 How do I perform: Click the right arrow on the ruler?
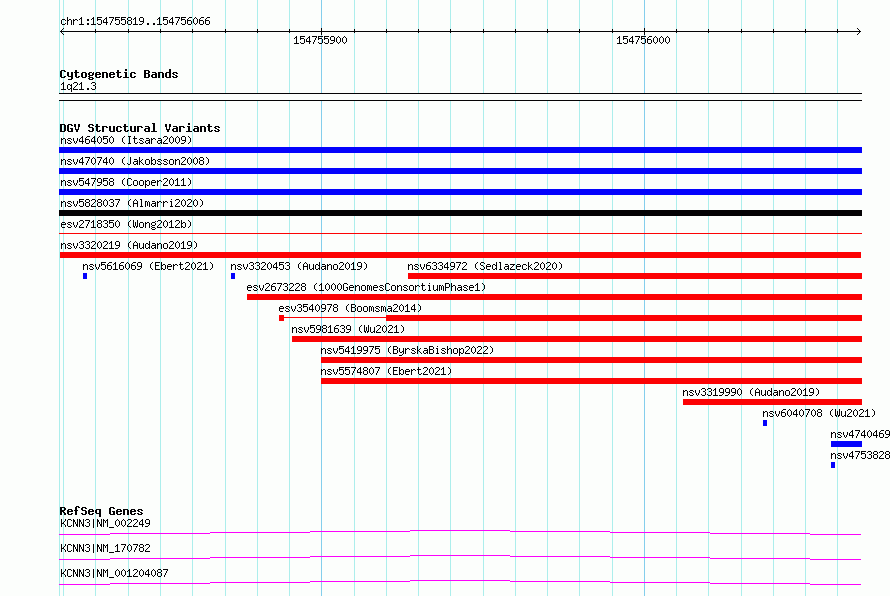(x=859, y=32)
